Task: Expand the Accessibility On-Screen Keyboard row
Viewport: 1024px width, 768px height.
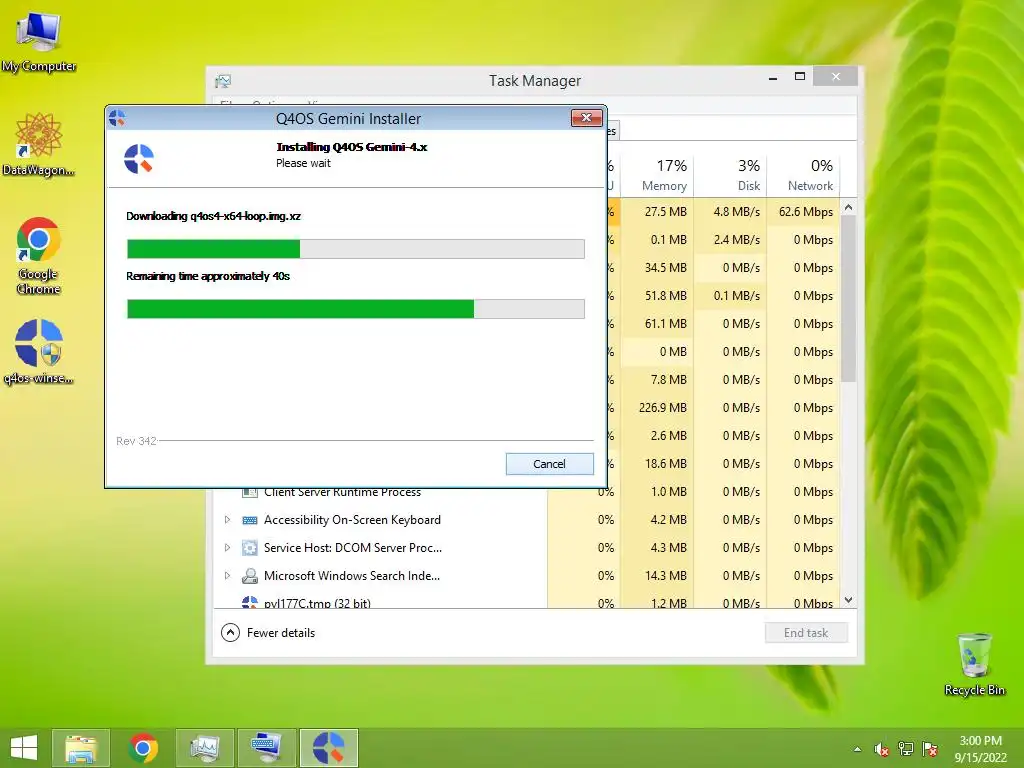Action: [227, 520]
